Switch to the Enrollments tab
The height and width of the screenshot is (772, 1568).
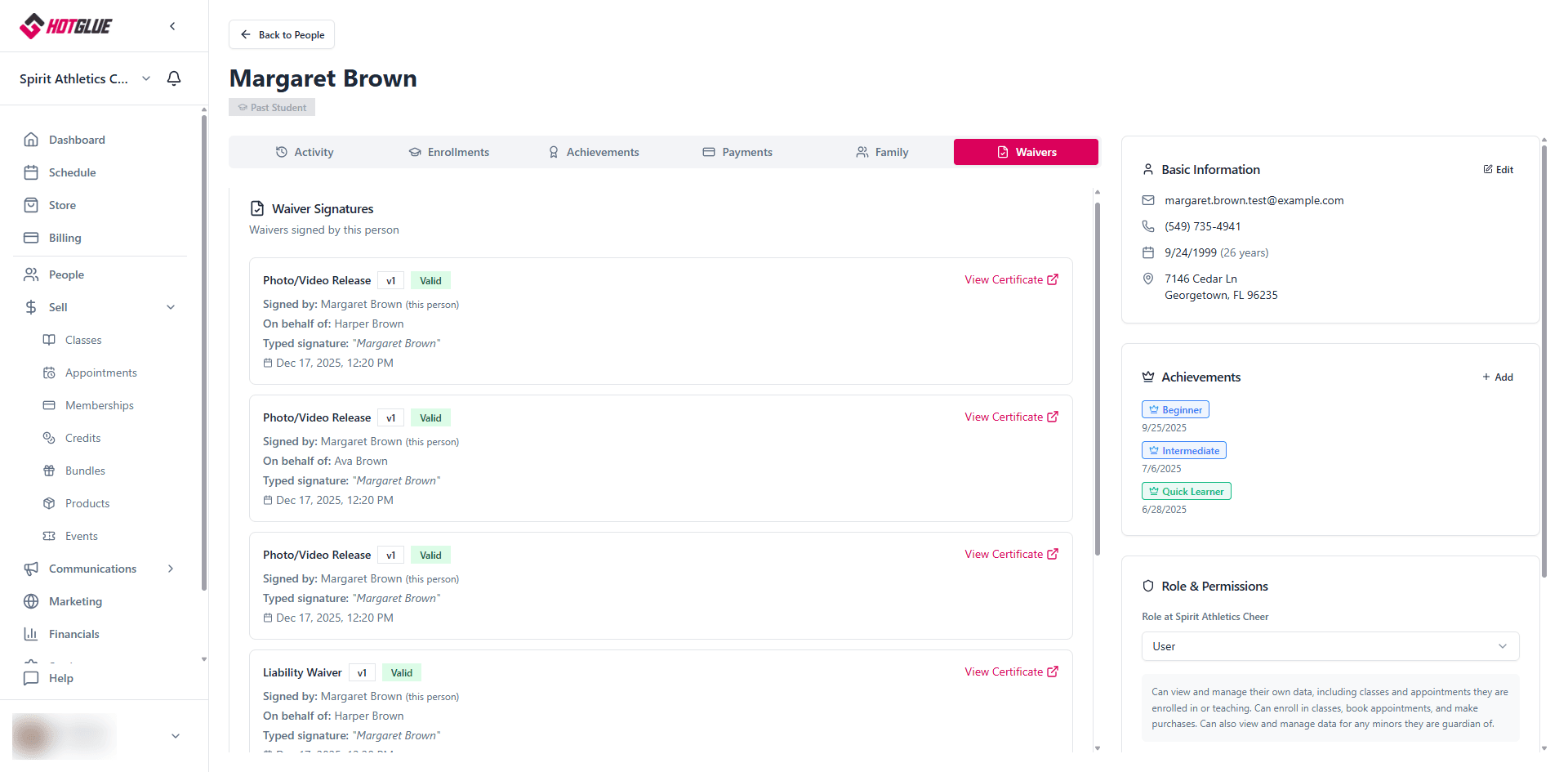[x=449, y=152]
